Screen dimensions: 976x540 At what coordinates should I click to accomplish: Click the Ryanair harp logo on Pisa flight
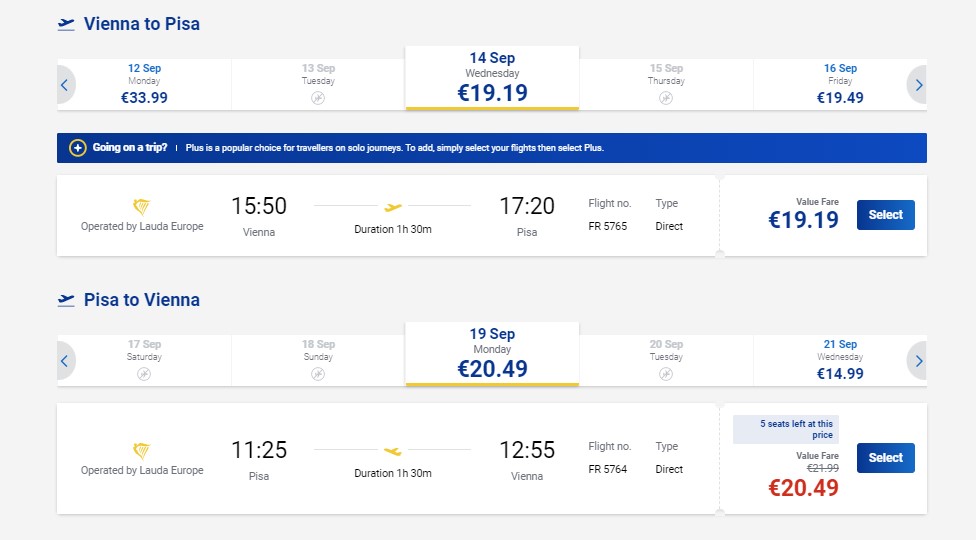(x=142, y=451)
